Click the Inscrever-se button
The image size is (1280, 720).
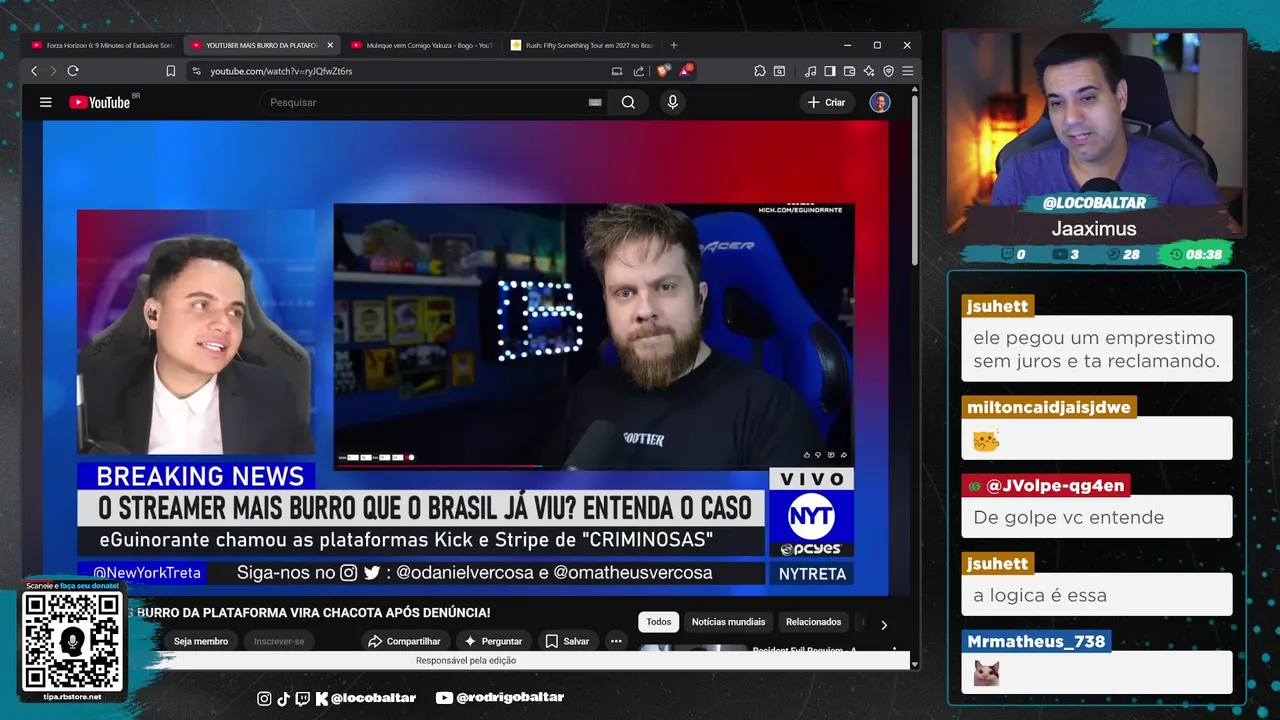tap(279, 641)
